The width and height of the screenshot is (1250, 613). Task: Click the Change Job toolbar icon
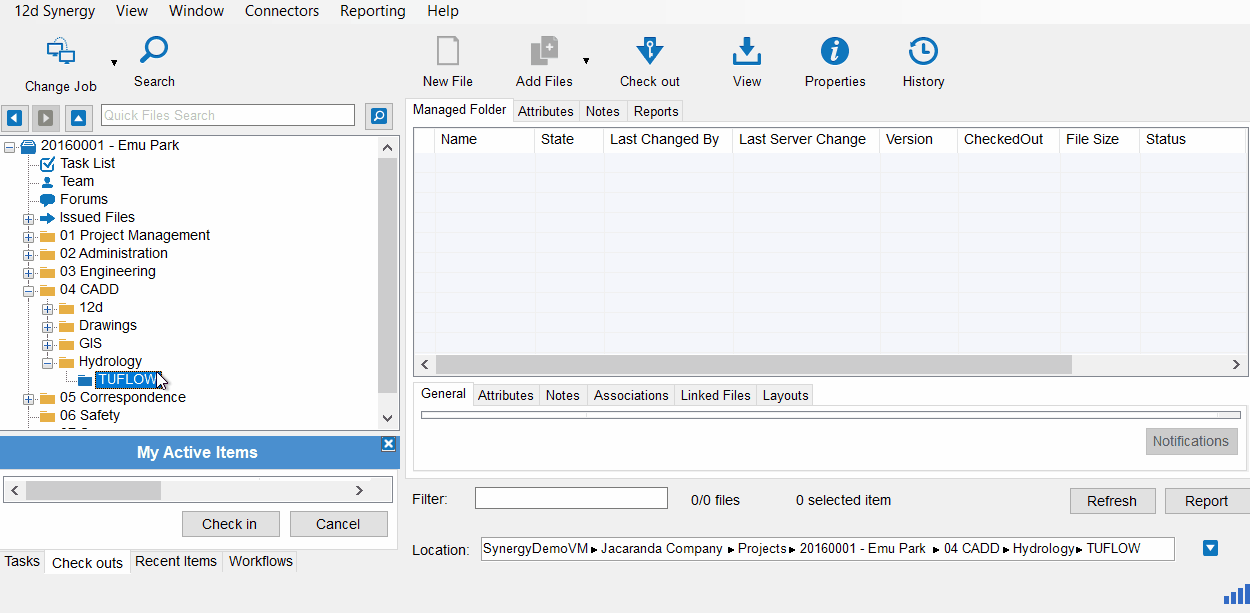[x=61, y=52]
